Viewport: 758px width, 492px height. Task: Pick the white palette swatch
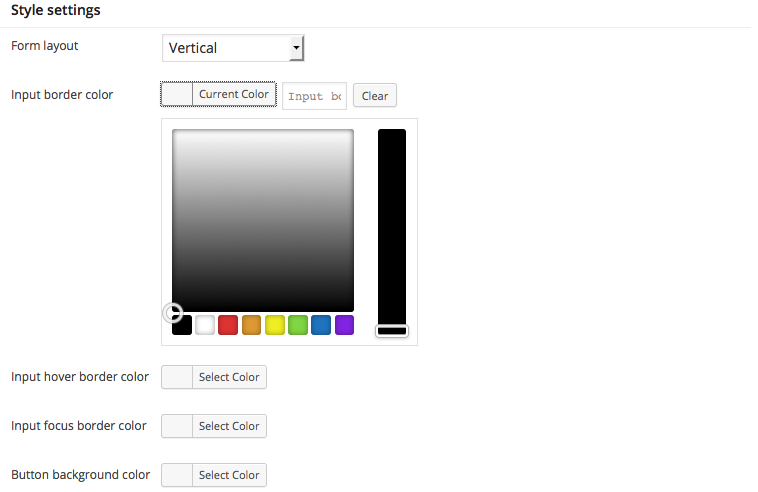coord(205,325)
